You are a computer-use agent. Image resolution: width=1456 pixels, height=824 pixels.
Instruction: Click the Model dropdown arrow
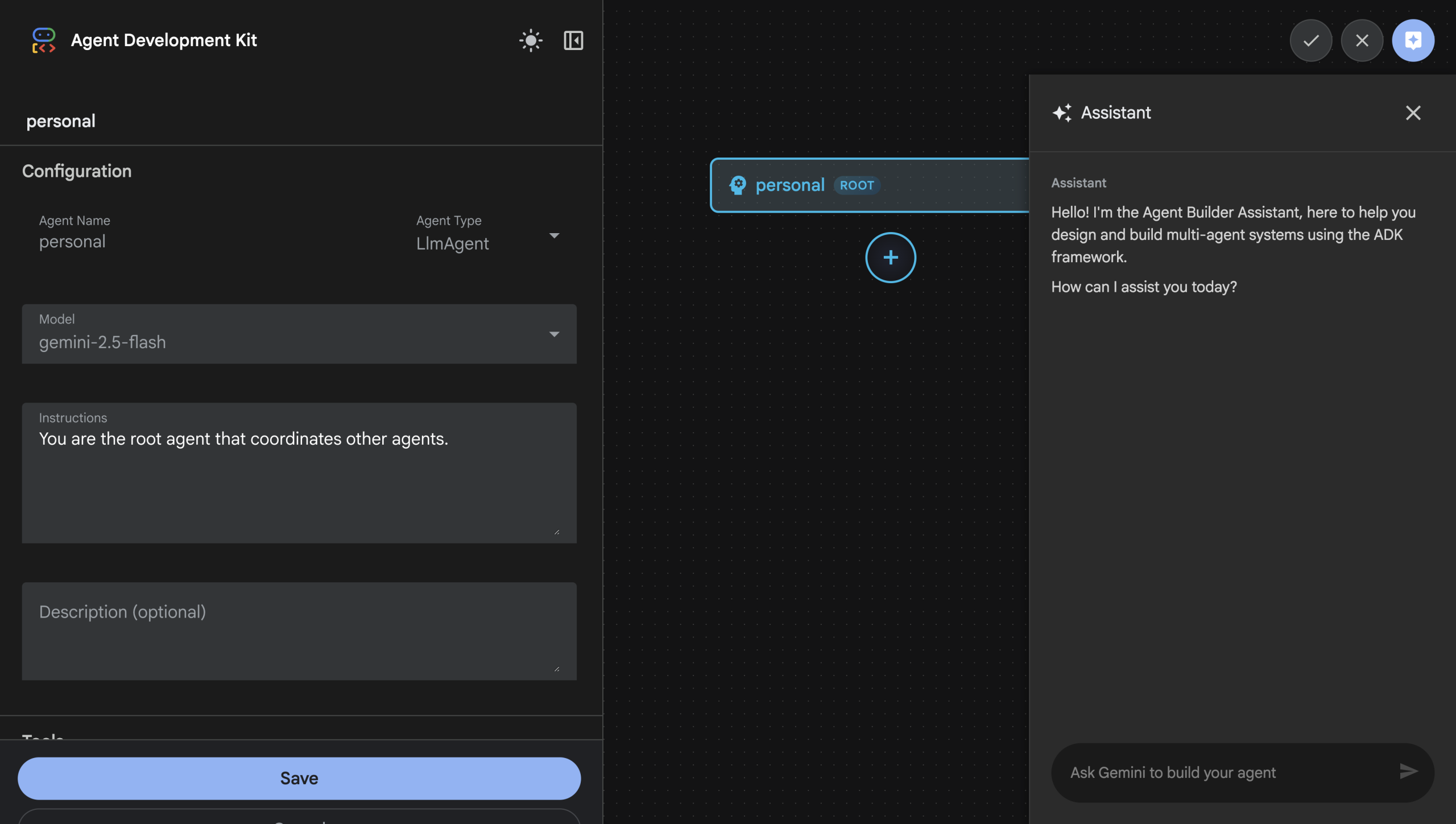click(x=555, y=334)
